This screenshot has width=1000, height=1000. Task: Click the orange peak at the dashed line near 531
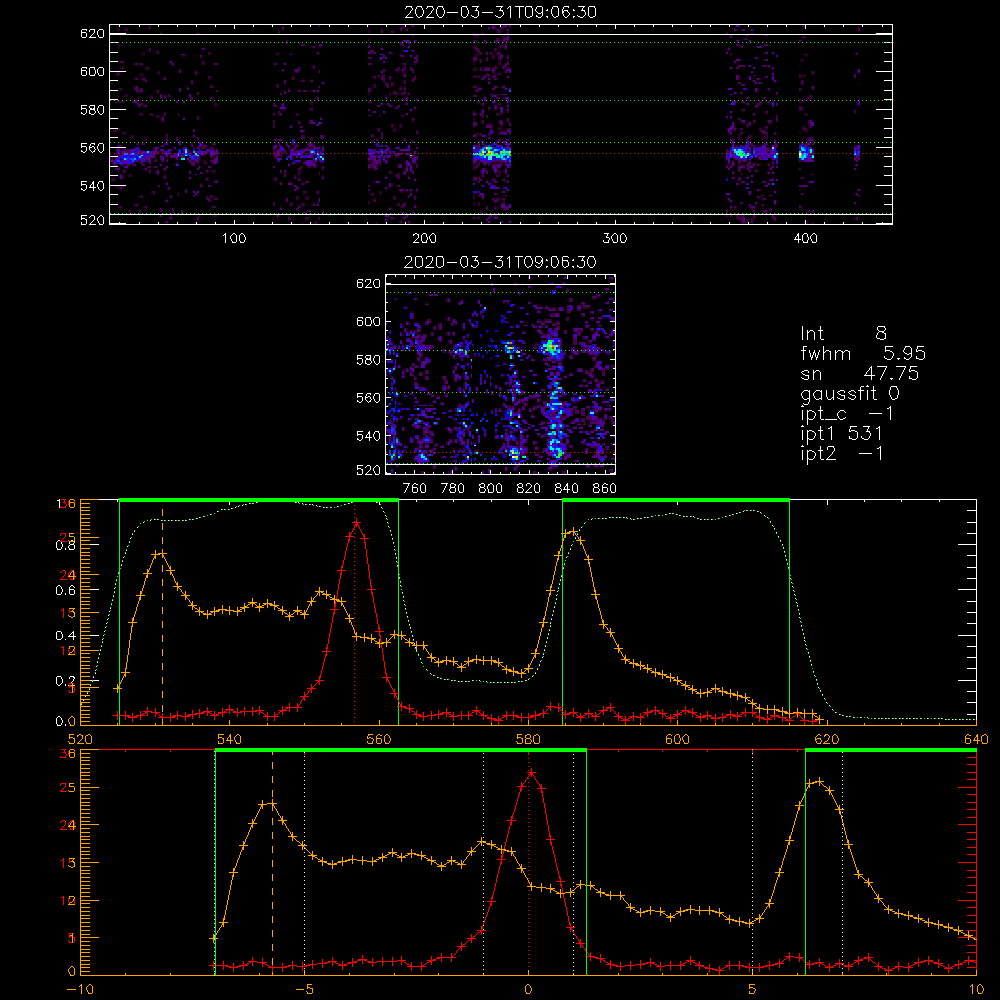(x=162, y=553)
